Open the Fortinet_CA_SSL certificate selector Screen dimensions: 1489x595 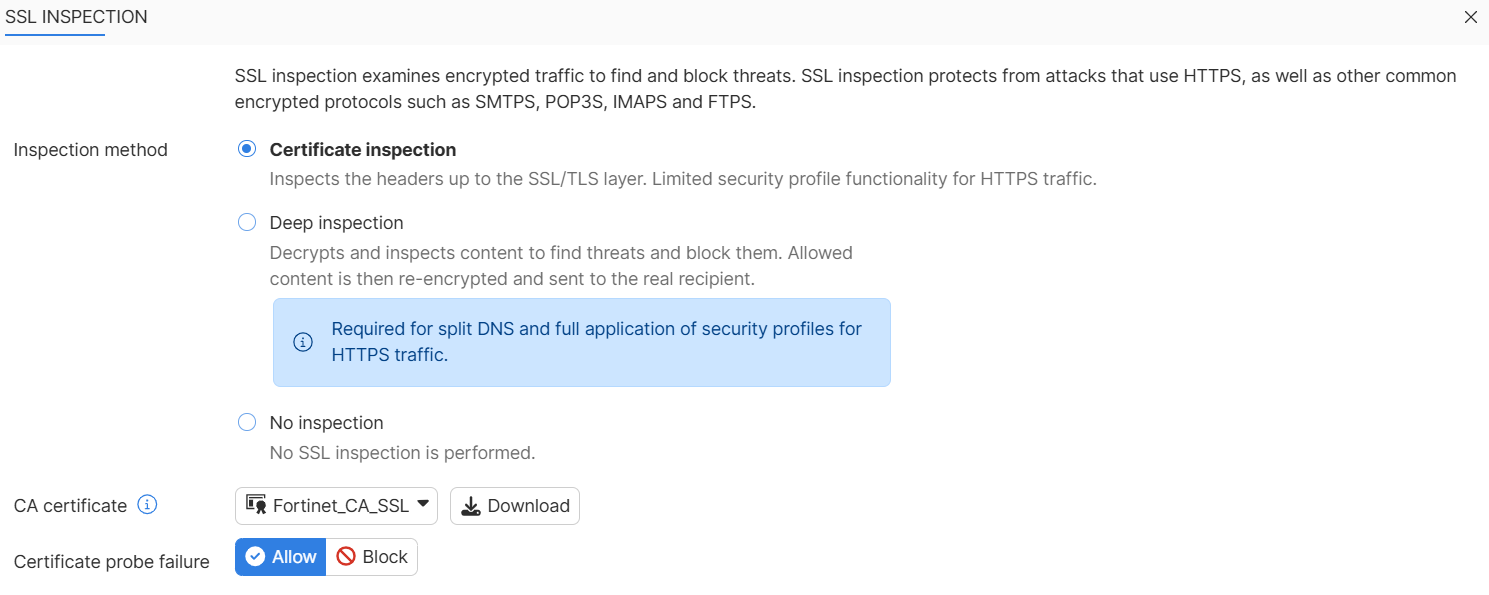tap(336, 505)
